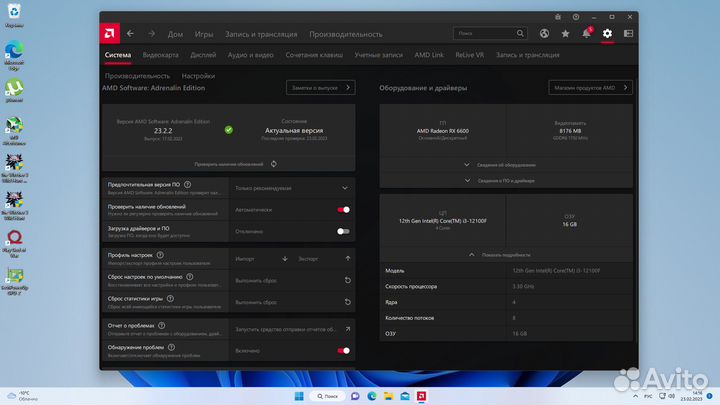The image size is (720, 405).
Task: Toggle the sidebar panel icon
Action: [629, 34]
